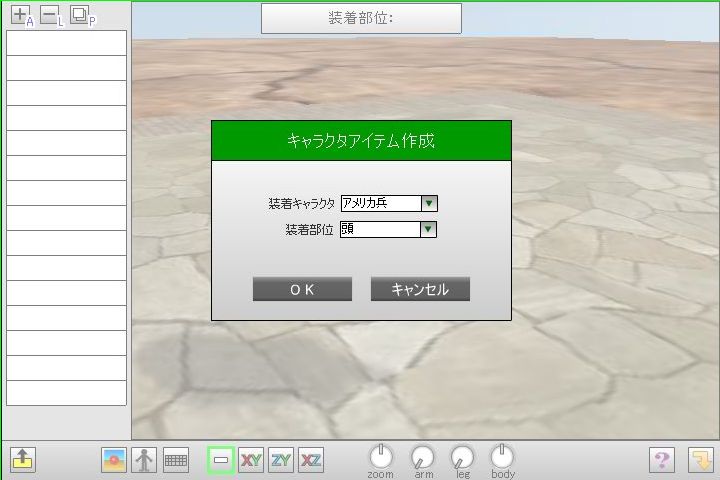Adjust the arm dial
The image size is (720, 480).
(423, 457)
